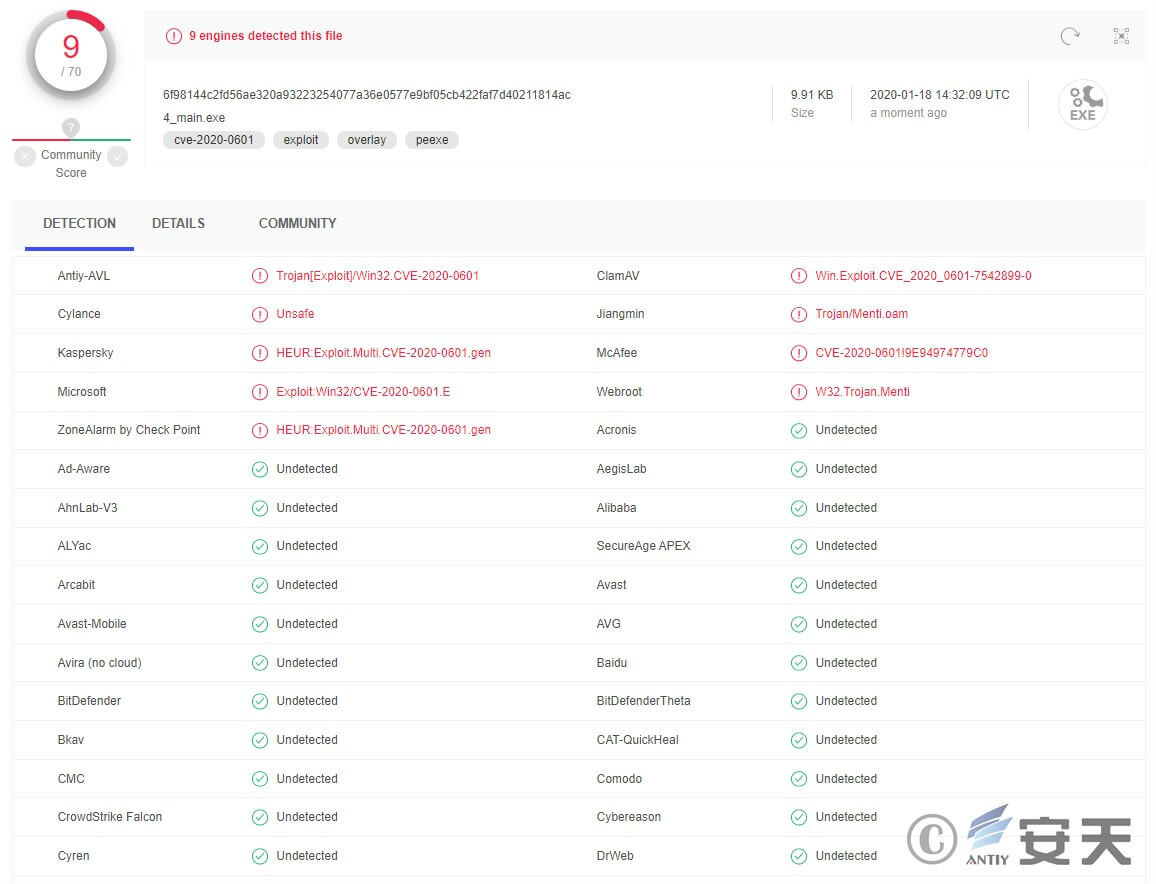
Task: Click the alert icon next to '9 engines detected'
Action: tap(173, 35)
